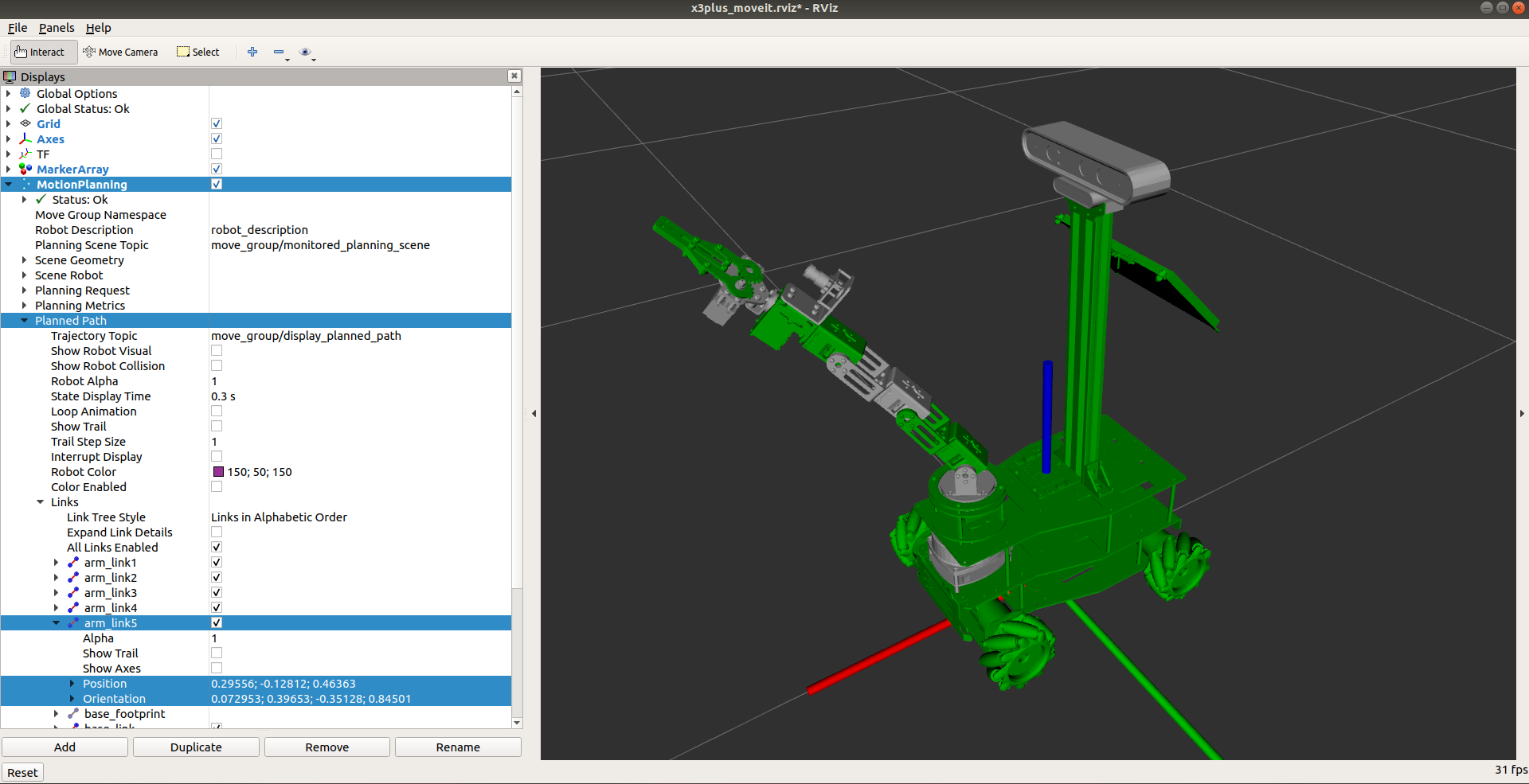Image resolution: width=1529 pixels, height=784 pixels.
Task: Choose the Select tool
Action: click(x=198, y=53)
